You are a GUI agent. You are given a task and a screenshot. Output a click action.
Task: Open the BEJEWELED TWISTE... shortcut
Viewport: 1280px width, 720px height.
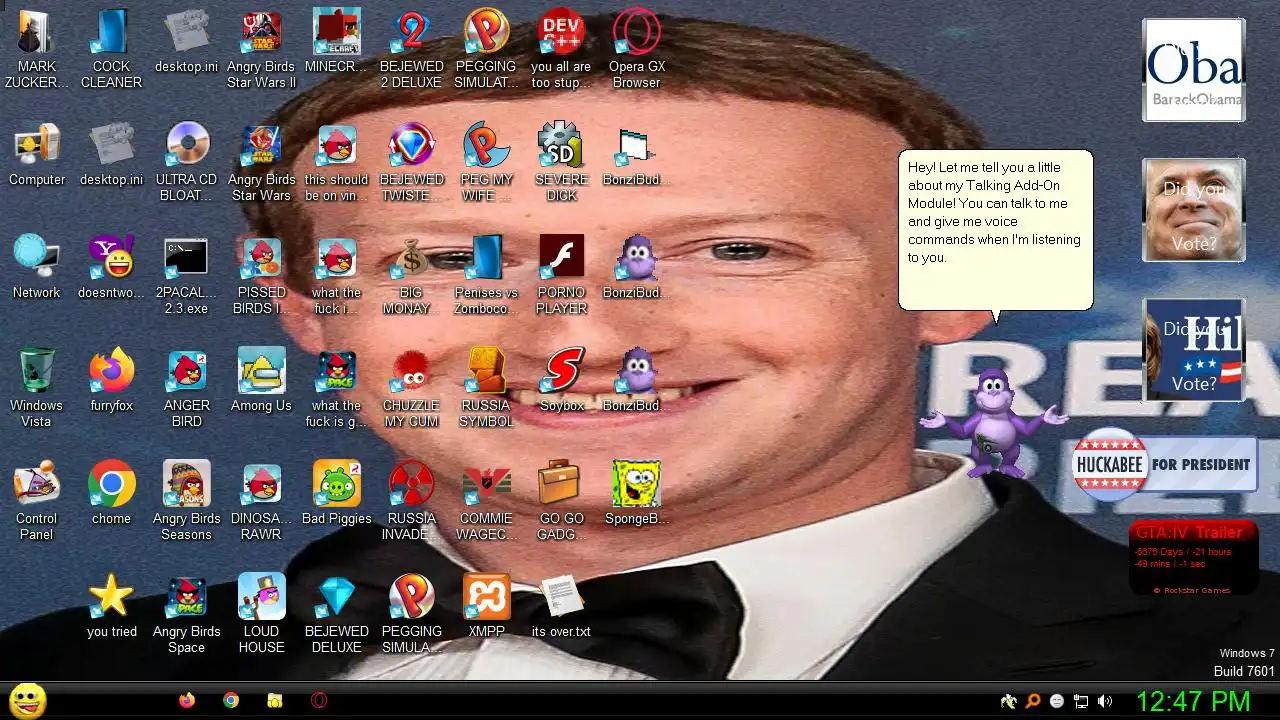(411, 163)
